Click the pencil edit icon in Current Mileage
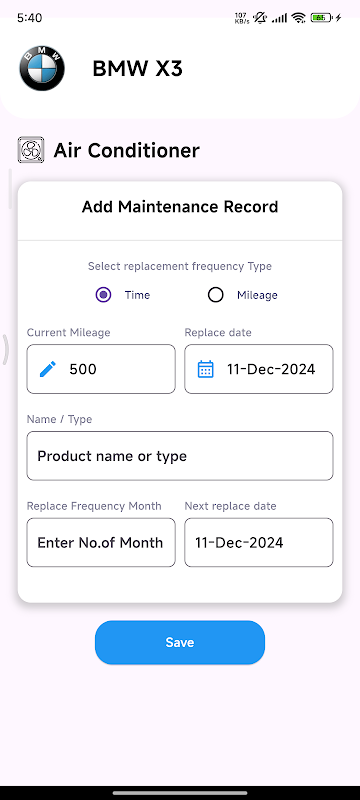360x800 pixels. click(x=48, y=369)
